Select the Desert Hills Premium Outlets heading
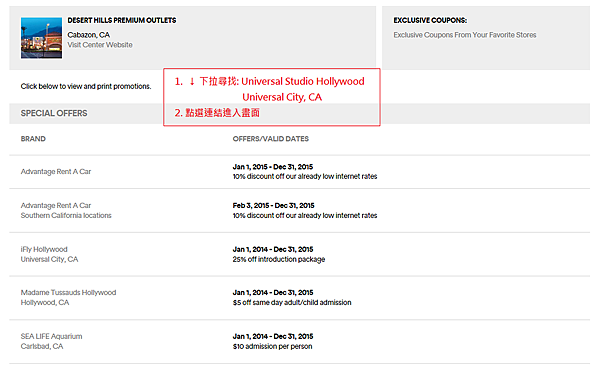 [122, 20]
